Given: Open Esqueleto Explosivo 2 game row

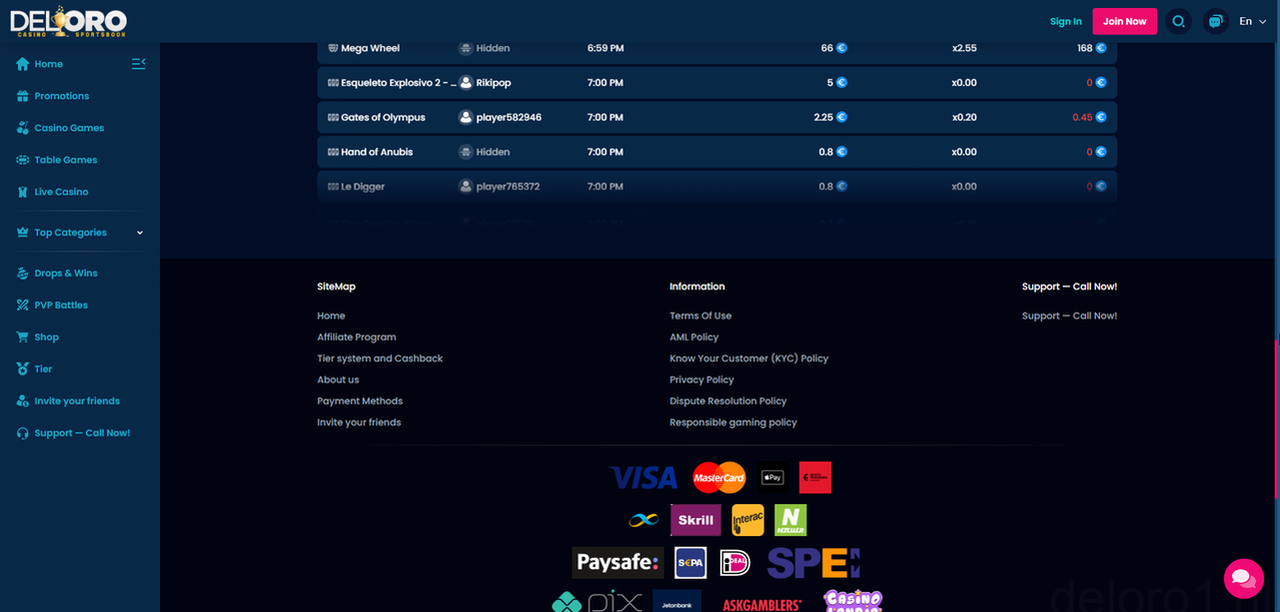Looking at the screenshot, I should tap(717, 83).
